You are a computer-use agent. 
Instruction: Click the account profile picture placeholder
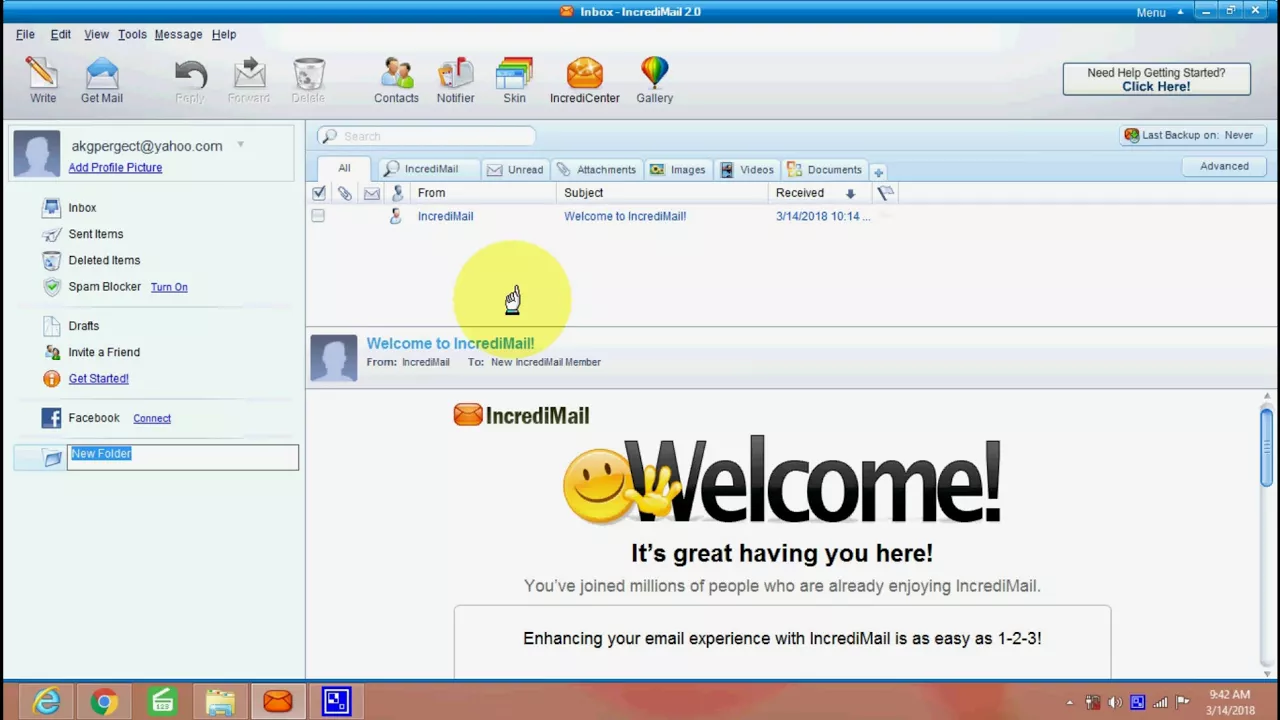coord(36,153)
